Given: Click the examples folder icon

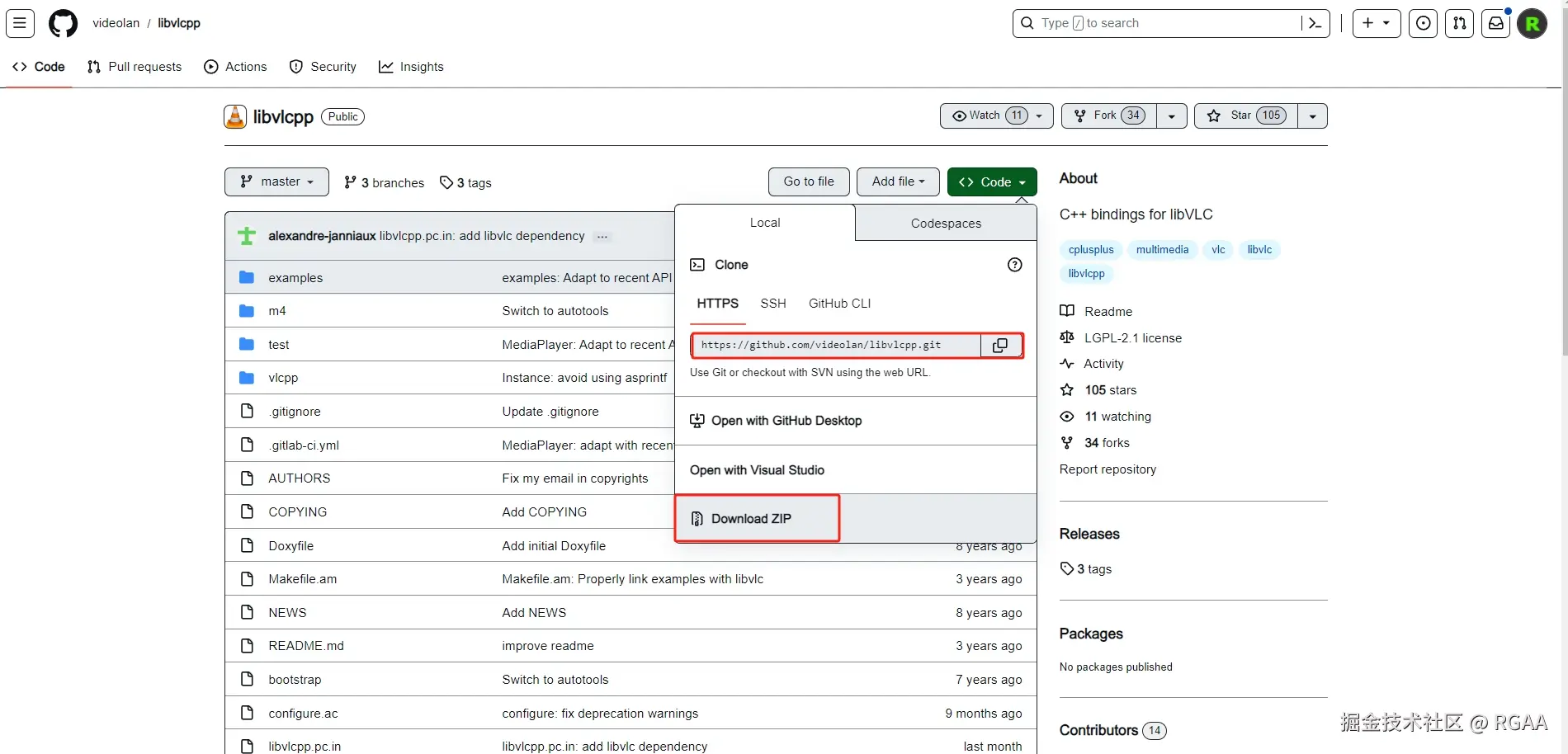Looking at the screenshot, I should pos(247,278).
